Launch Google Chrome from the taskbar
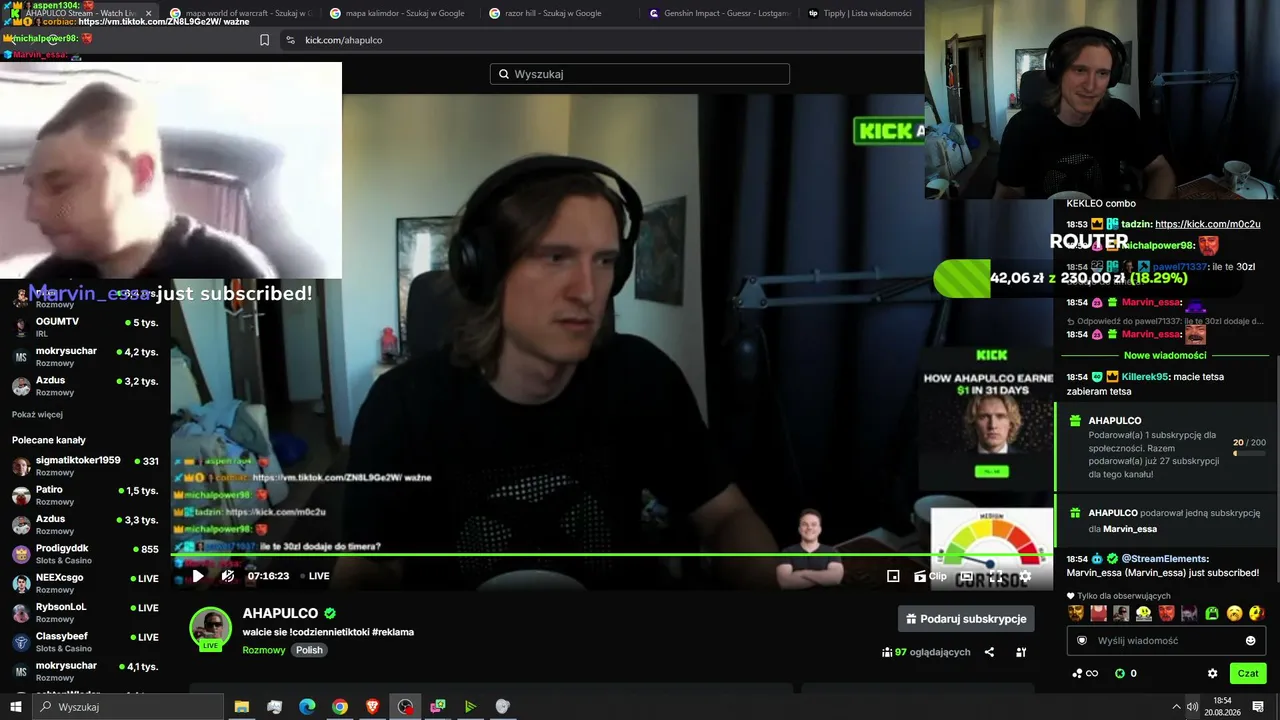1280x720 pixels. (x=340, y=707)
